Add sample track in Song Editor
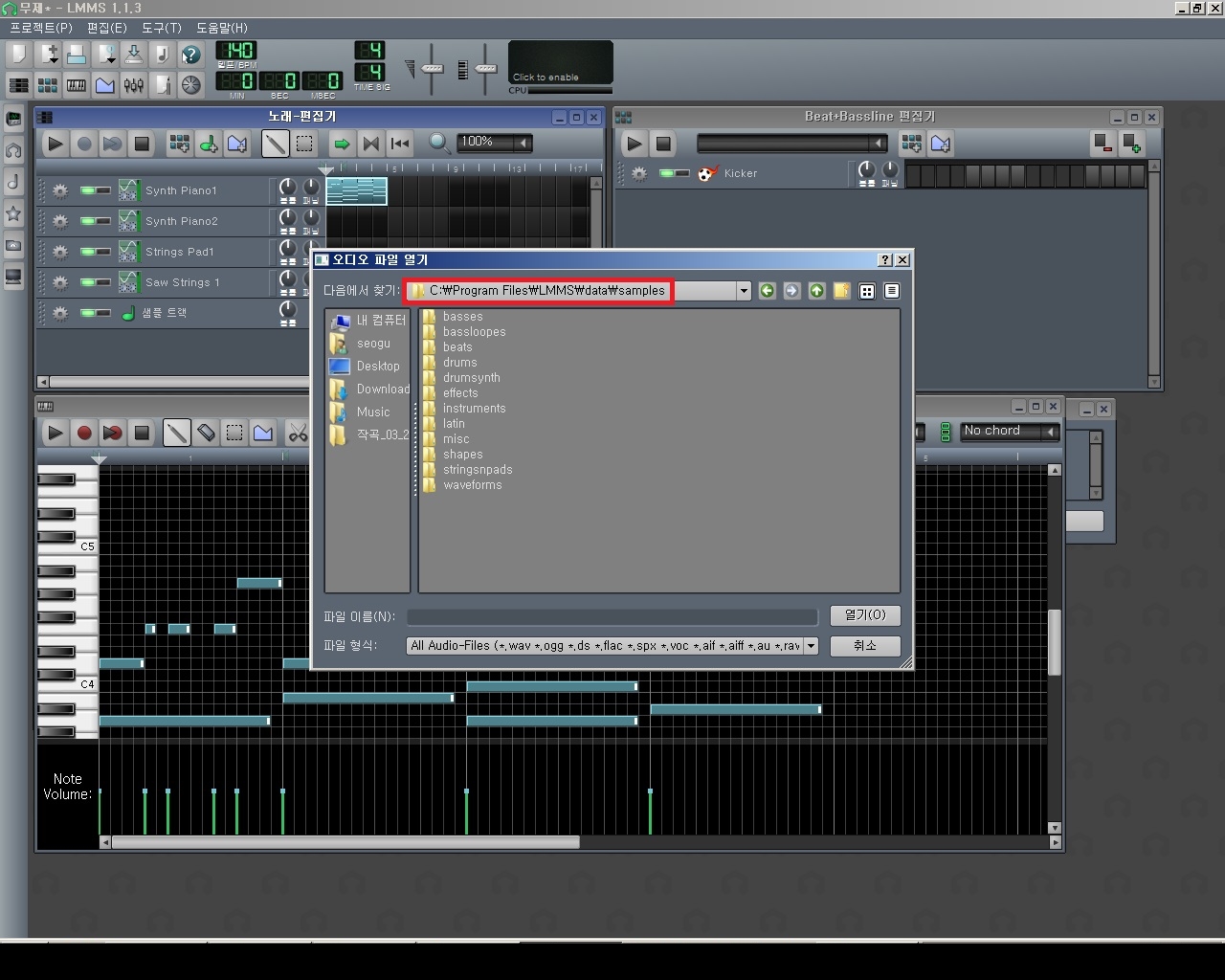This screenshot has height=980, width=1225. pyautogui.click(x=208, y=144)
